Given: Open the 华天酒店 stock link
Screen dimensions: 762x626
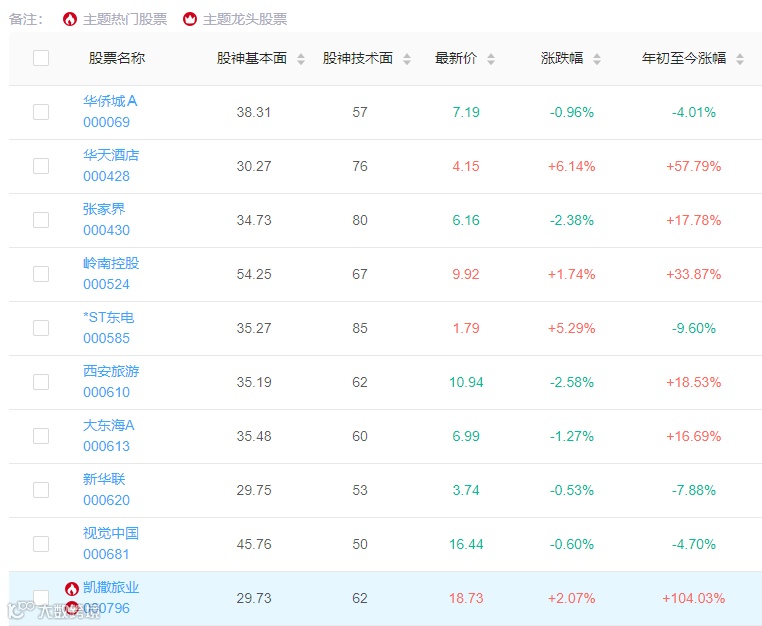Looking at the screenshot, I should tap(111, 155).
